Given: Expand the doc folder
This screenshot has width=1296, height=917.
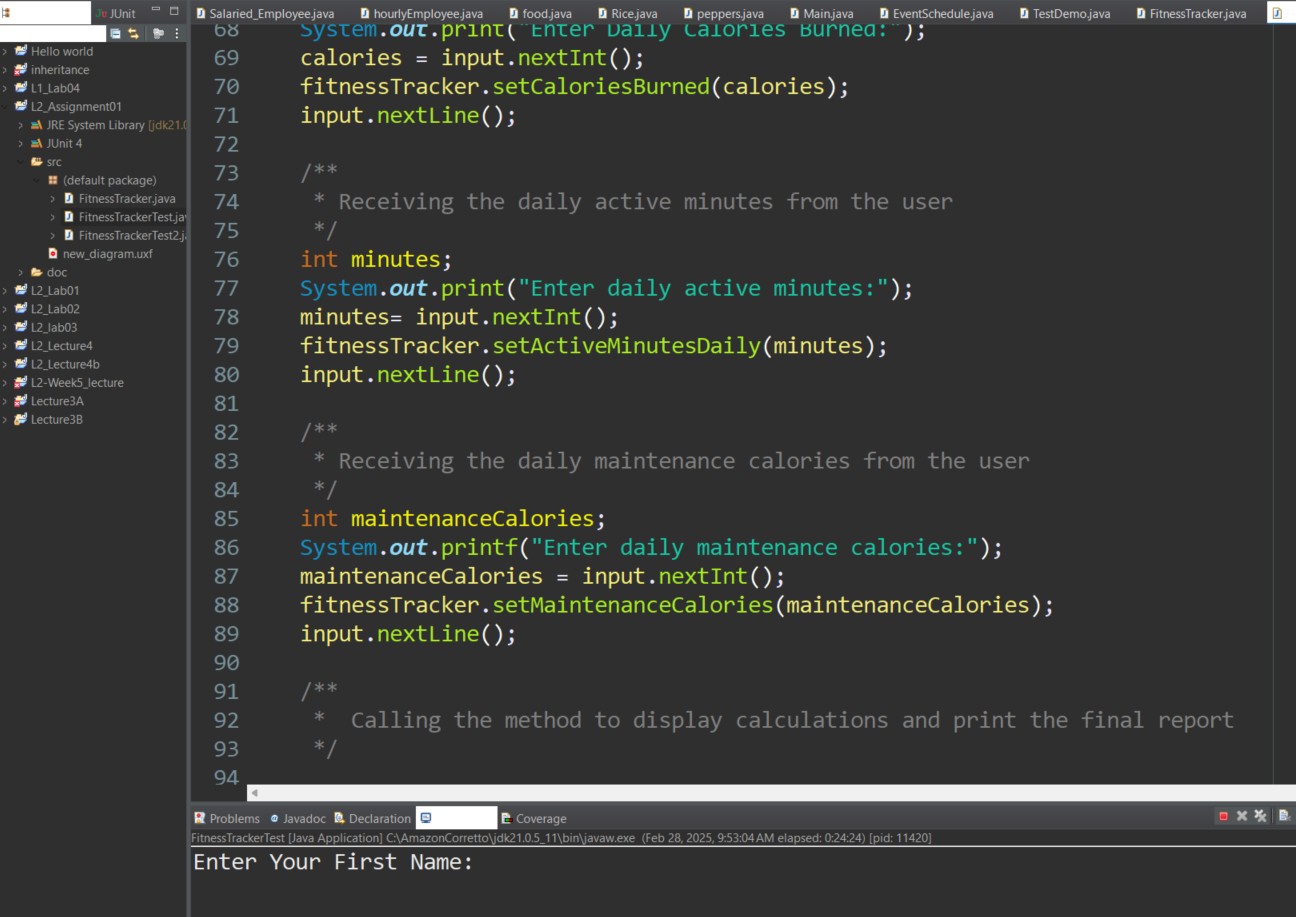Looking at the screenshot, I should (x=21, y=272).
